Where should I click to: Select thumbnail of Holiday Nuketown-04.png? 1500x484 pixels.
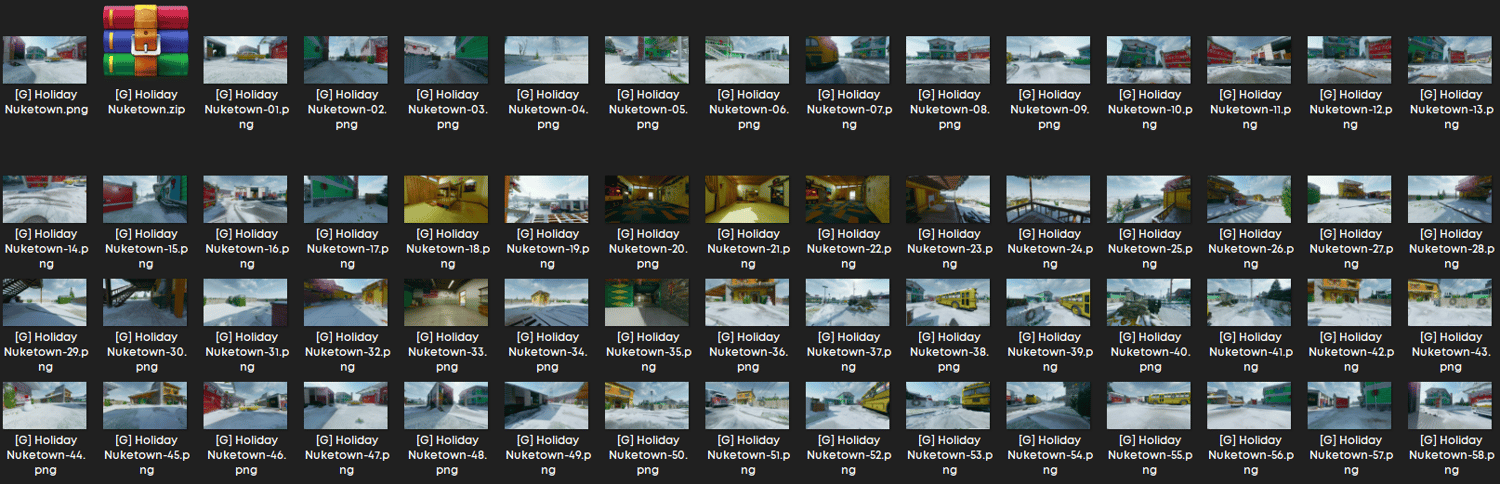pos(546,60)
